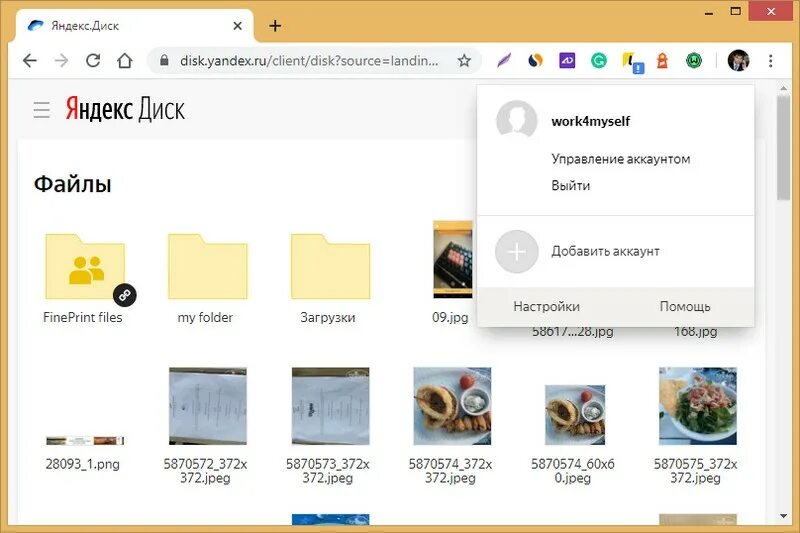Click the work4myself account name
This screenshot has height=533, width=800.
590,121
